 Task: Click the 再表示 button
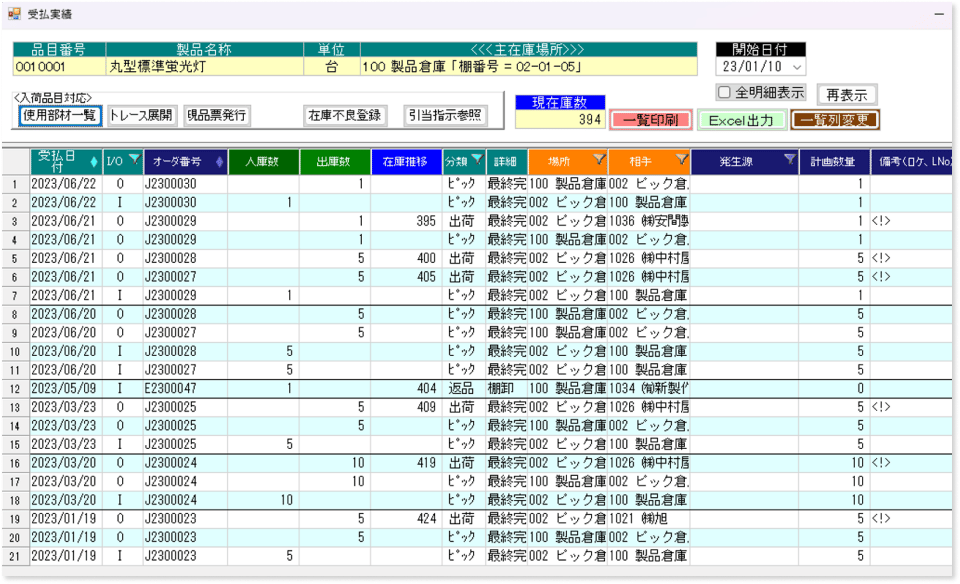tap(847, 95)
